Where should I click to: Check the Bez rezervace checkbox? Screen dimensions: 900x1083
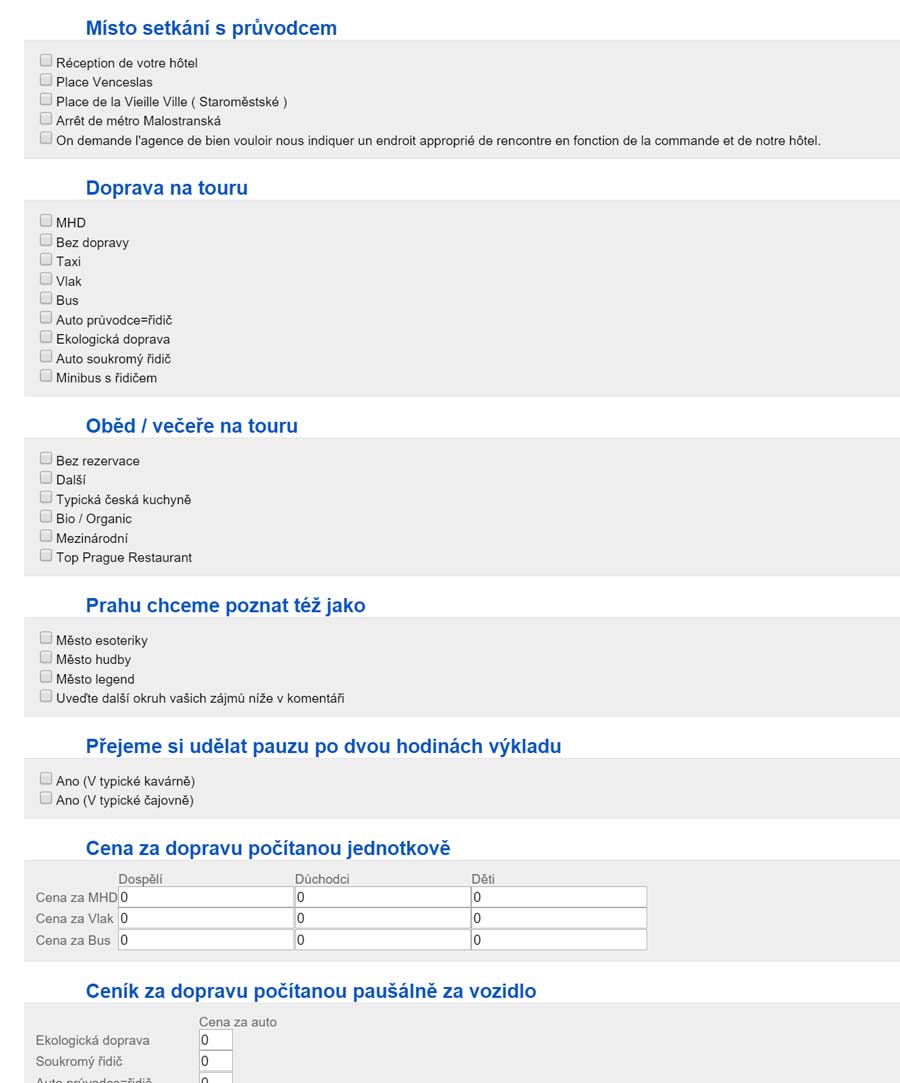(x=46, y=459)
